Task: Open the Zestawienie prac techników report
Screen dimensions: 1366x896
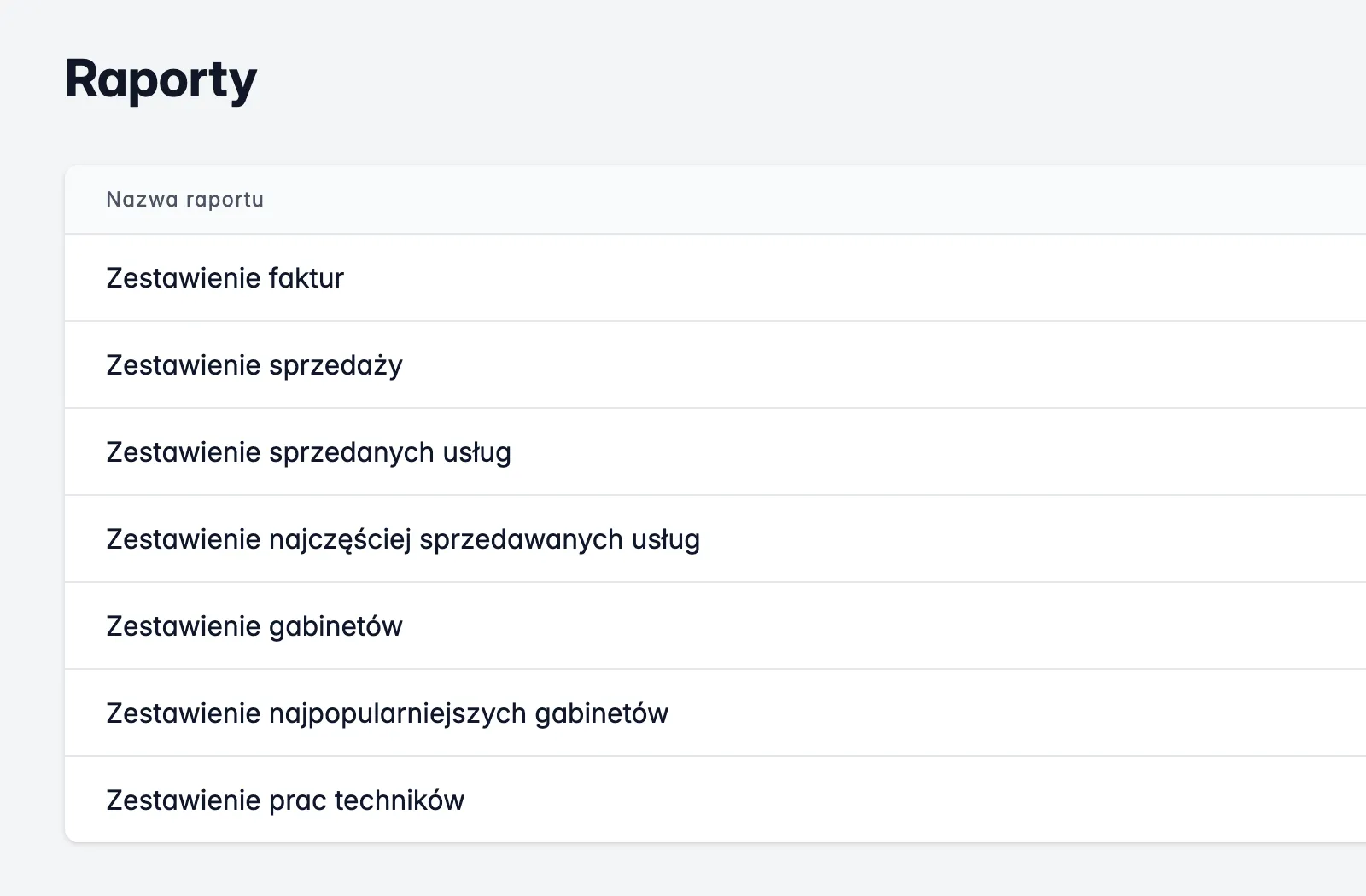Action: [285, 800]
